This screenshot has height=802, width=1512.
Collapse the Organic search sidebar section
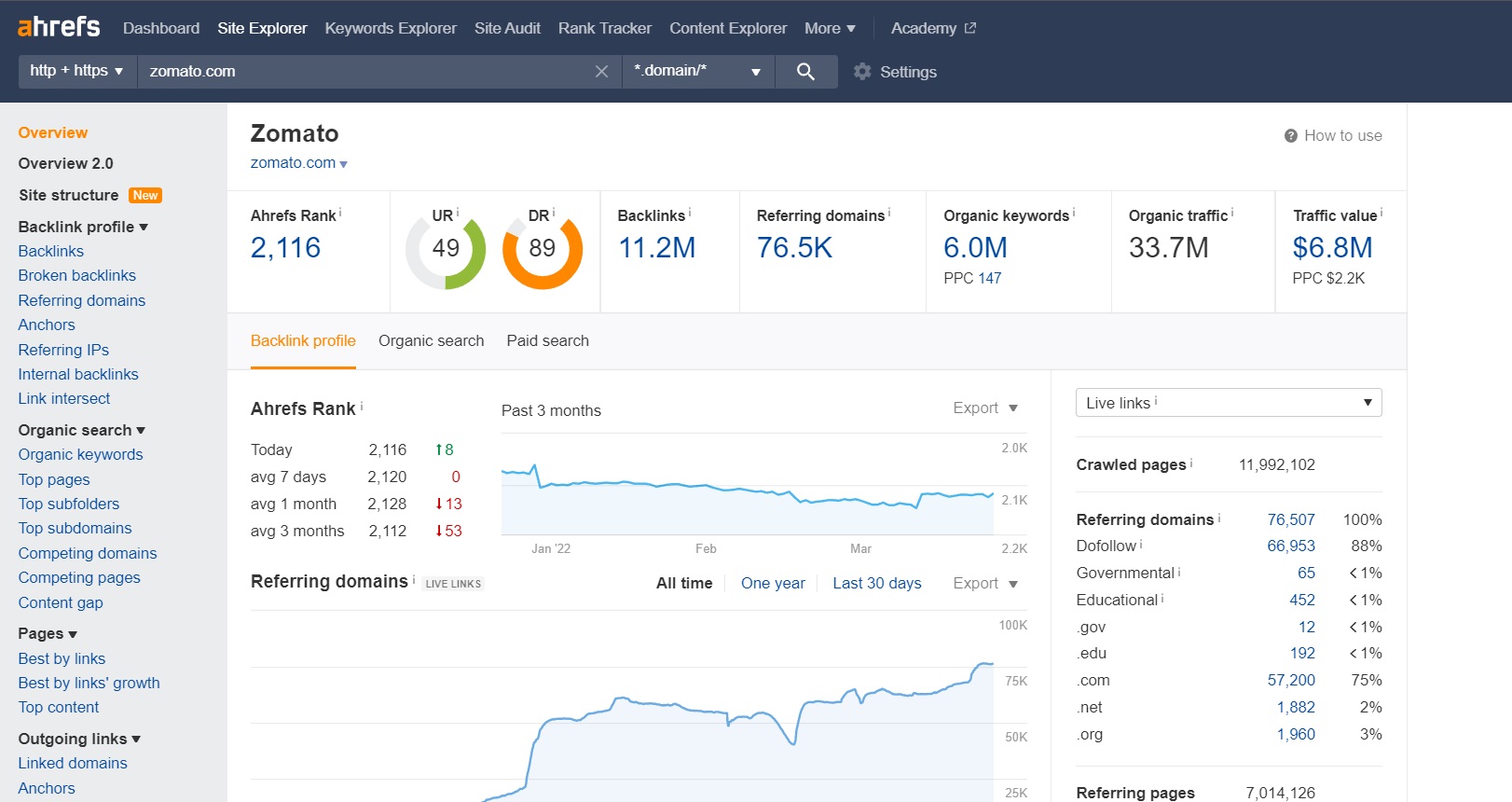(x=82, y=430)
